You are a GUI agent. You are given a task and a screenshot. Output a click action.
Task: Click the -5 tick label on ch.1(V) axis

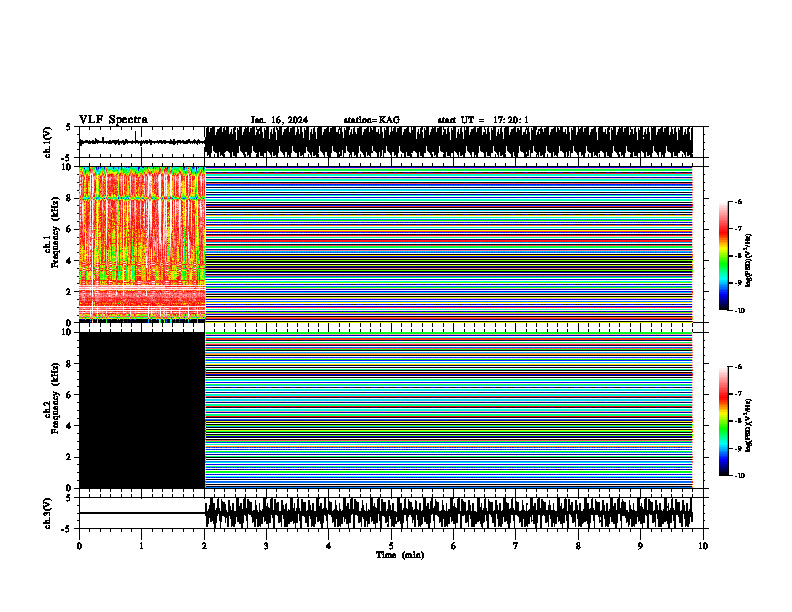pos(68,158)
